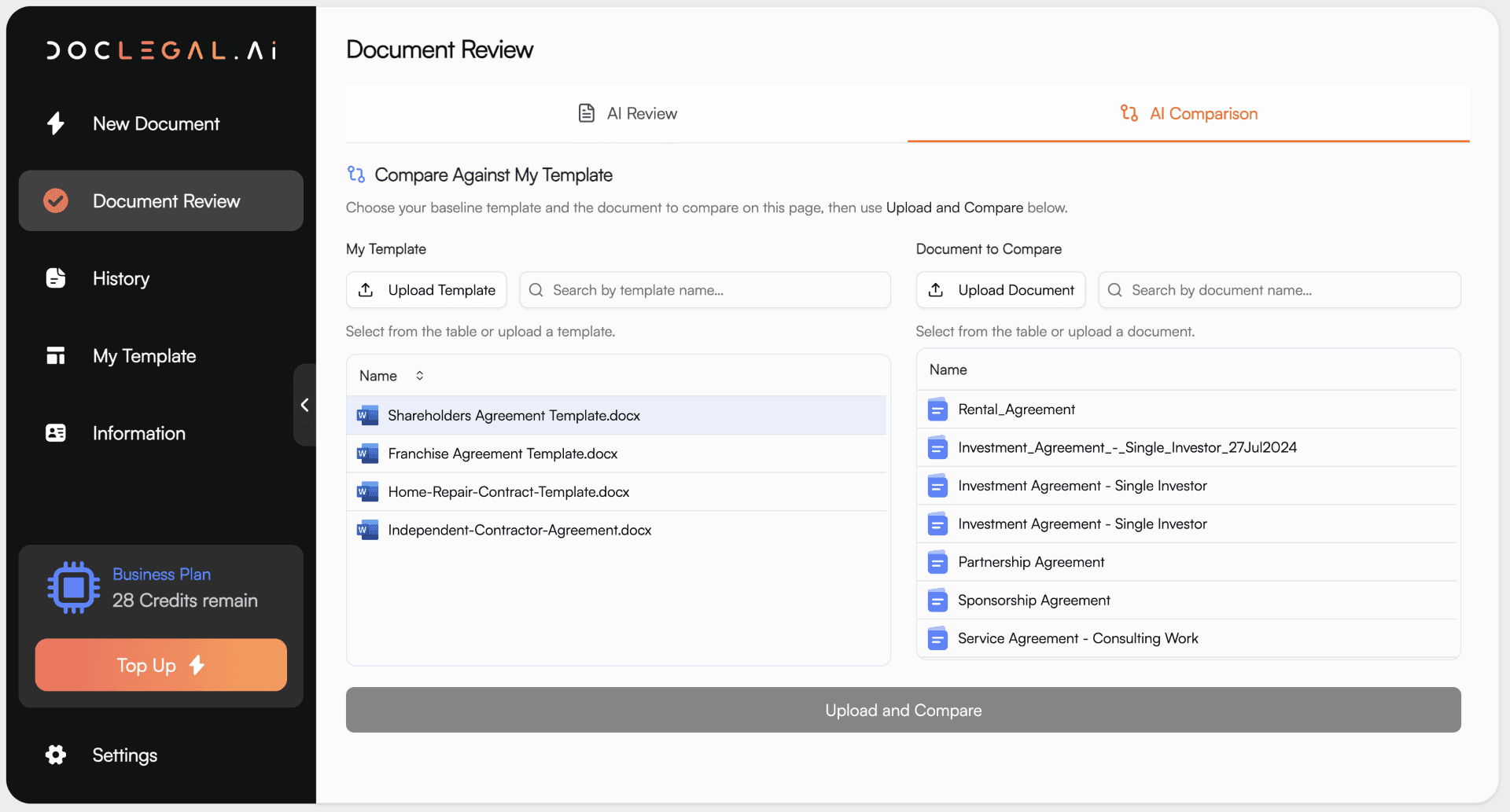Open the Information section

click(161, 433)
